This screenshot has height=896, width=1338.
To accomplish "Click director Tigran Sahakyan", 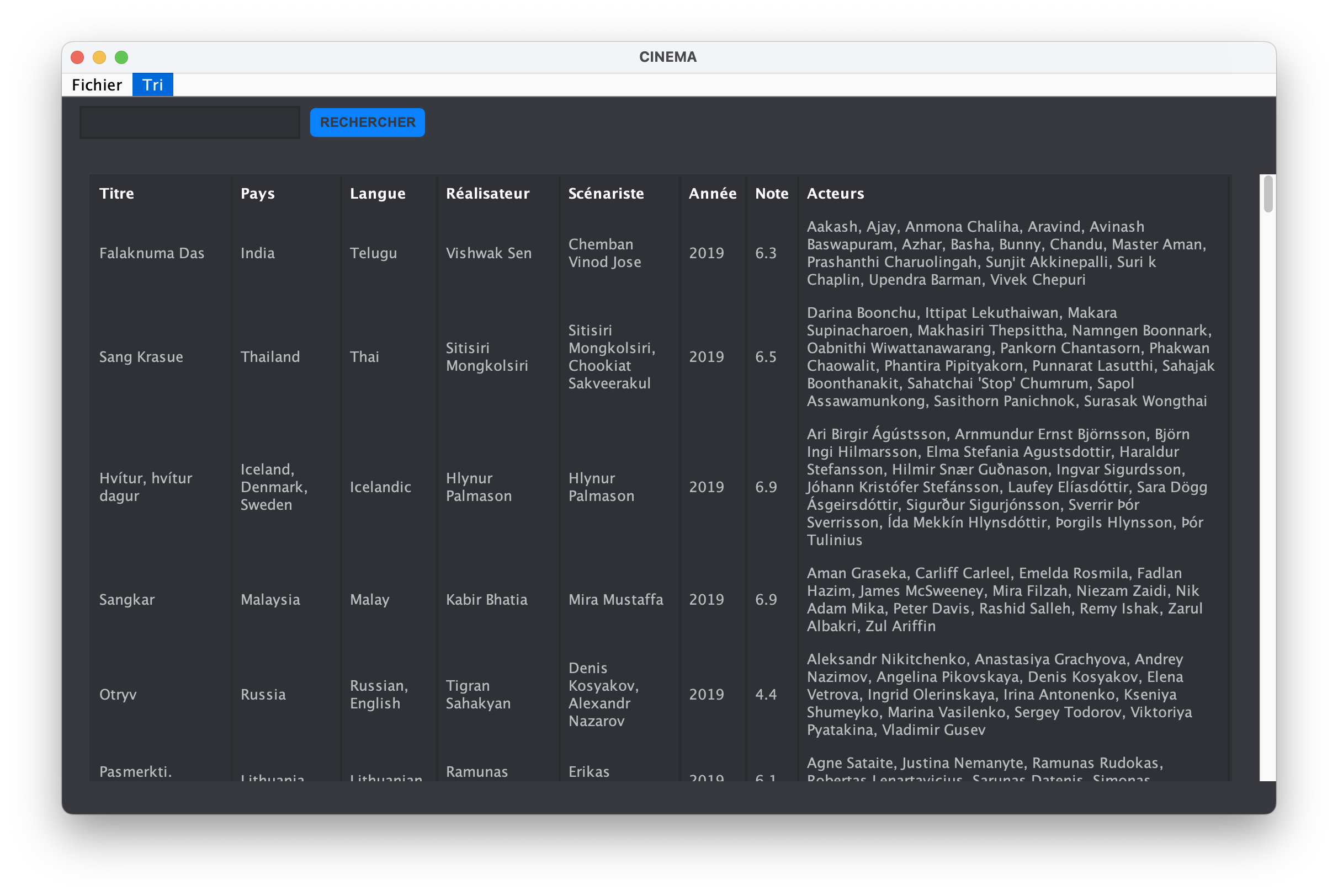I will tap(479, 694).
